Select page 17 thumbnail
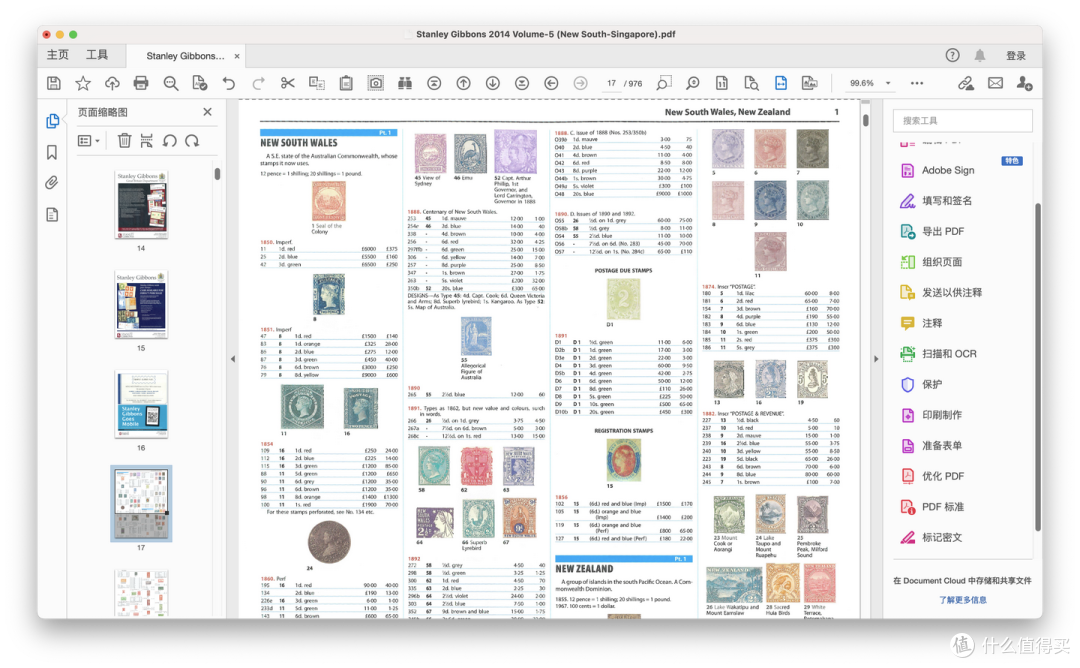Image resolution: width=1080 pixels, height=668 pixels. tap(141, 503)
